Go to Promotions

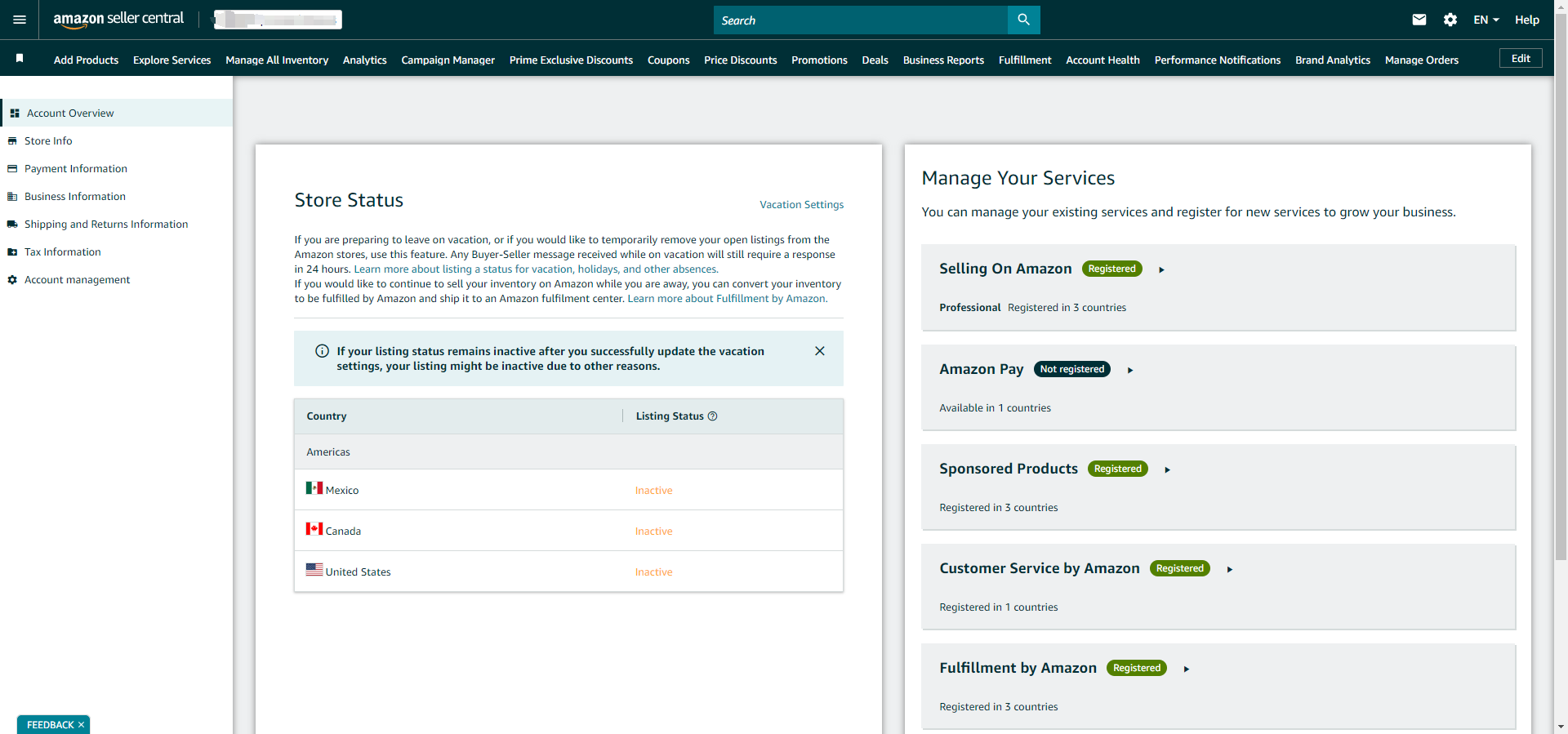coord(819,60)
